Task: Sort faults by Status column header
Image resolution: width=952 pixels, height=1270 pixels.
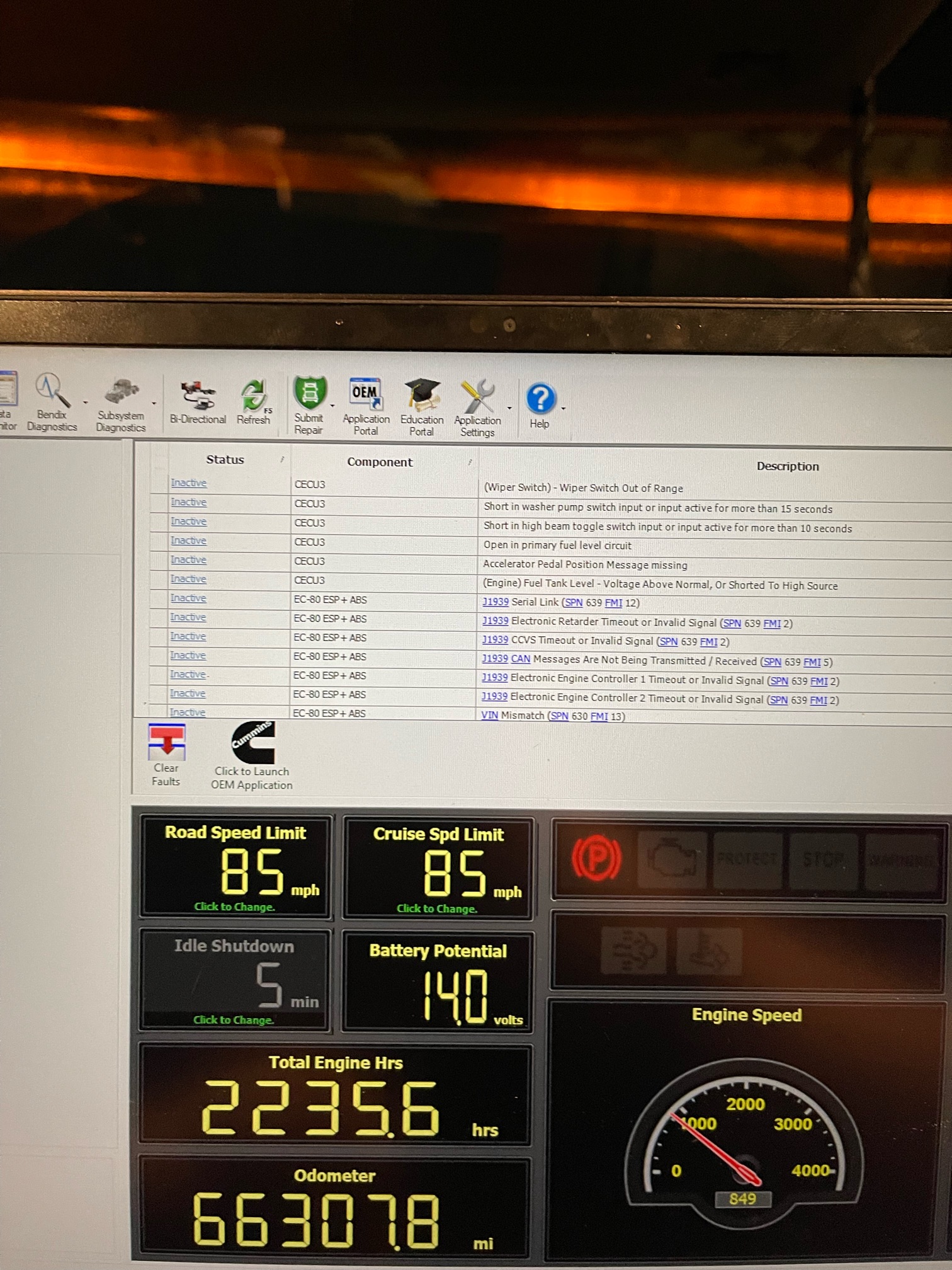Action: (225, 460)
